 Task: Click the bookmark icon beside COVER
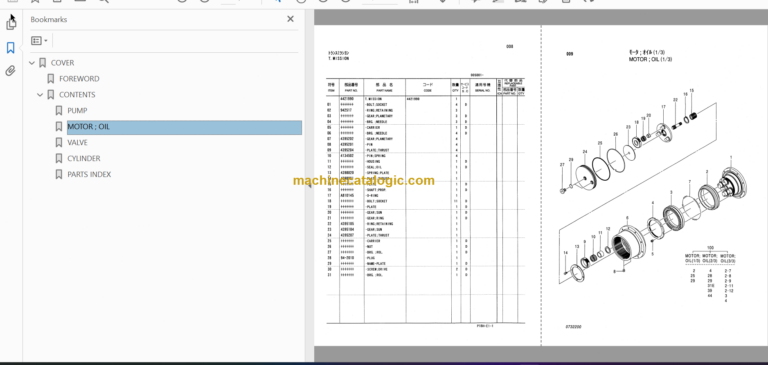[43, 63]
